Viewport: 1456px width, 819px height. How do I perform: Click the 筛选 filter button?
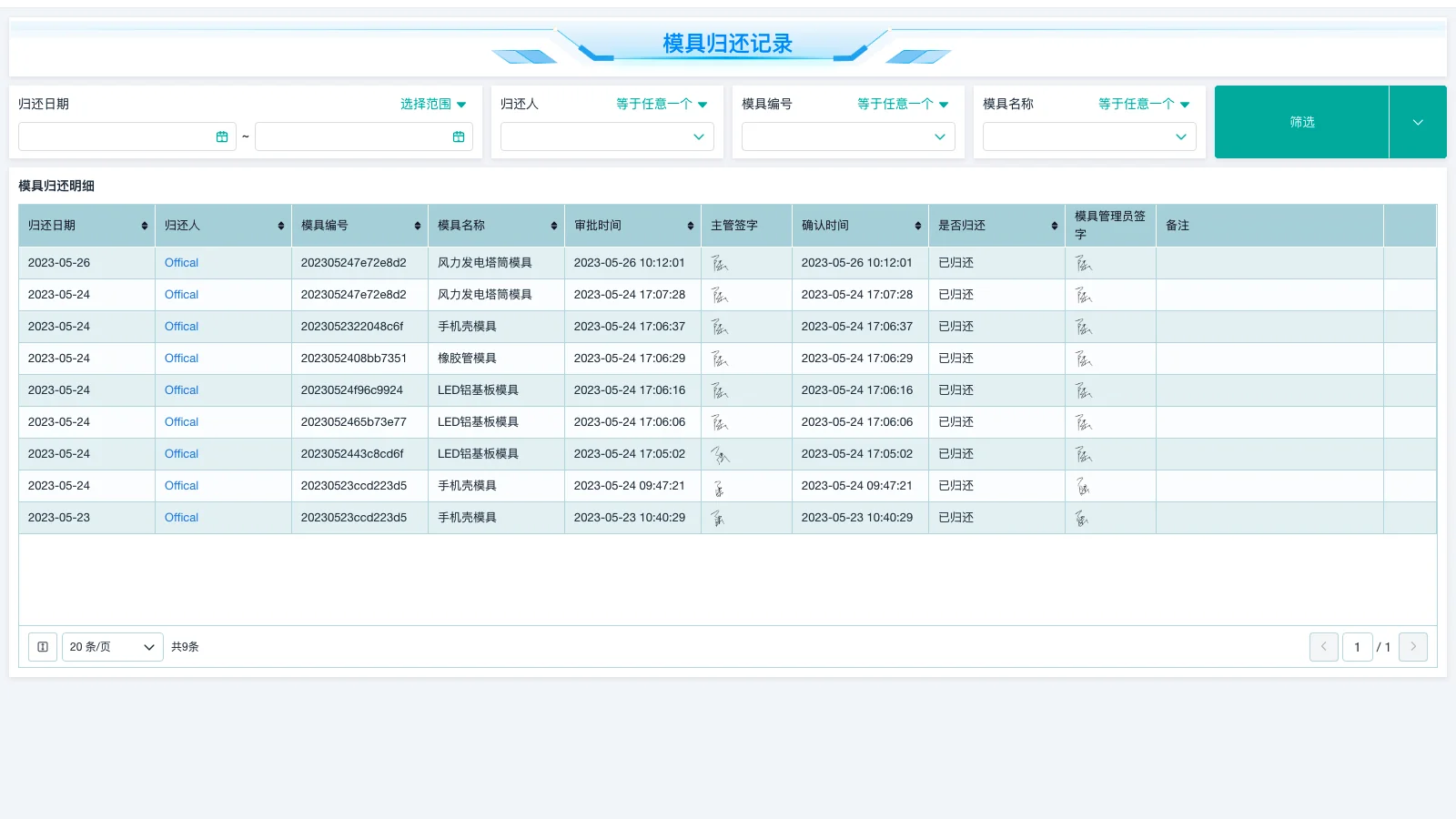[1301, 121]
